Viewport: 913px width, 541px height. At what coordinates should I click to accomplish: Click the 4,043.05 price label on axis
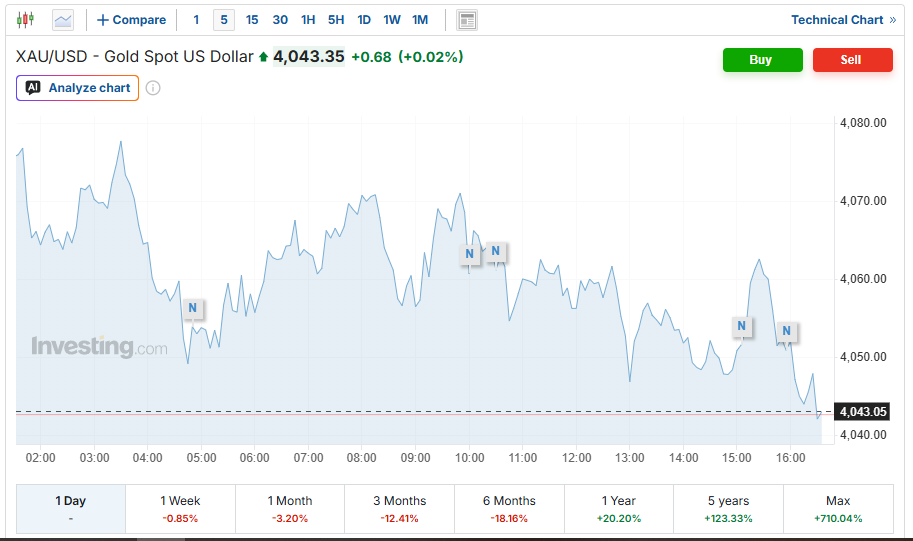[x=863, y=412]
